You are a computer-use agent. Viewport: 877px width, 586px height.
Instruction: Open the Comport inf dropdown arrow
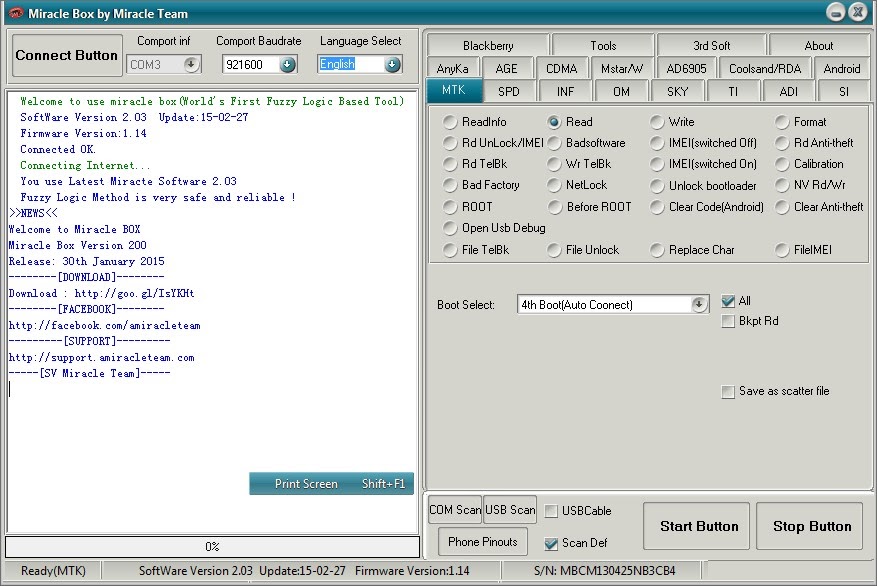pyautogui.click(x=191, y=64)
